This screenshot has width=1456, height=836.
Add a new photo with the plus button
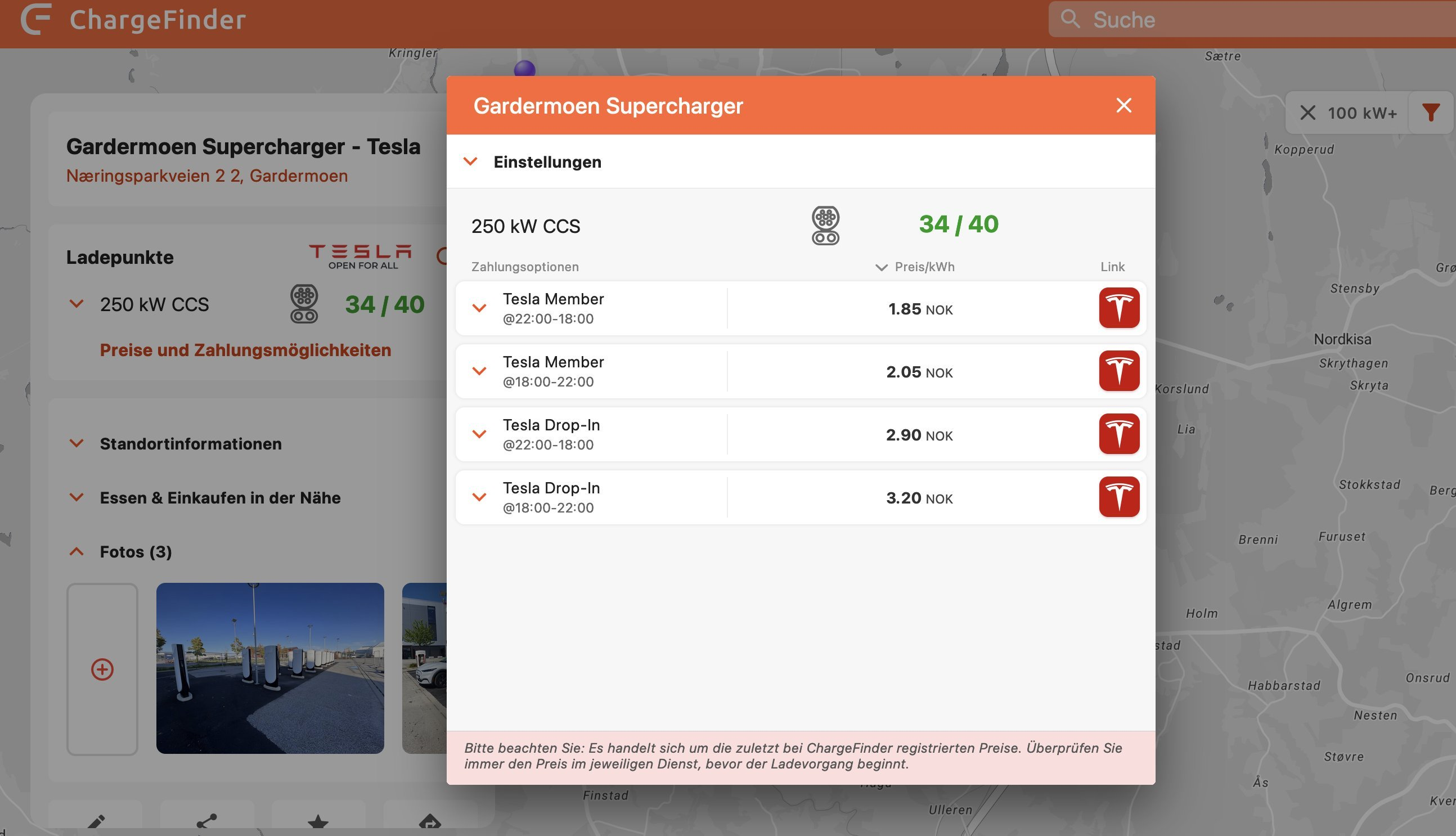(x=102, y=669)
